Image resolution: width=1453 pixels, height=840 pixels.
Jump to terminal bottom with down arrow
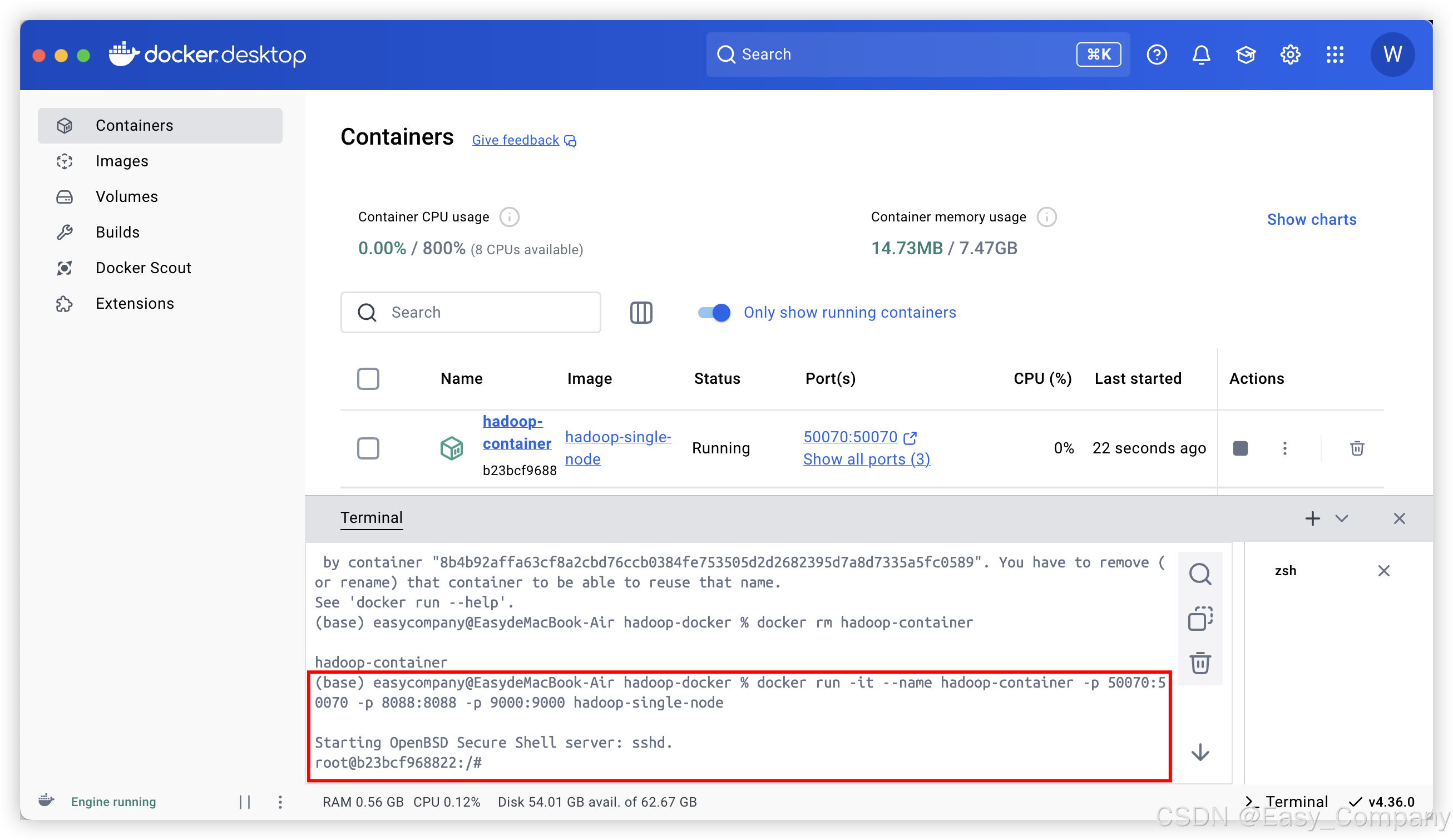click(1200, 752)
